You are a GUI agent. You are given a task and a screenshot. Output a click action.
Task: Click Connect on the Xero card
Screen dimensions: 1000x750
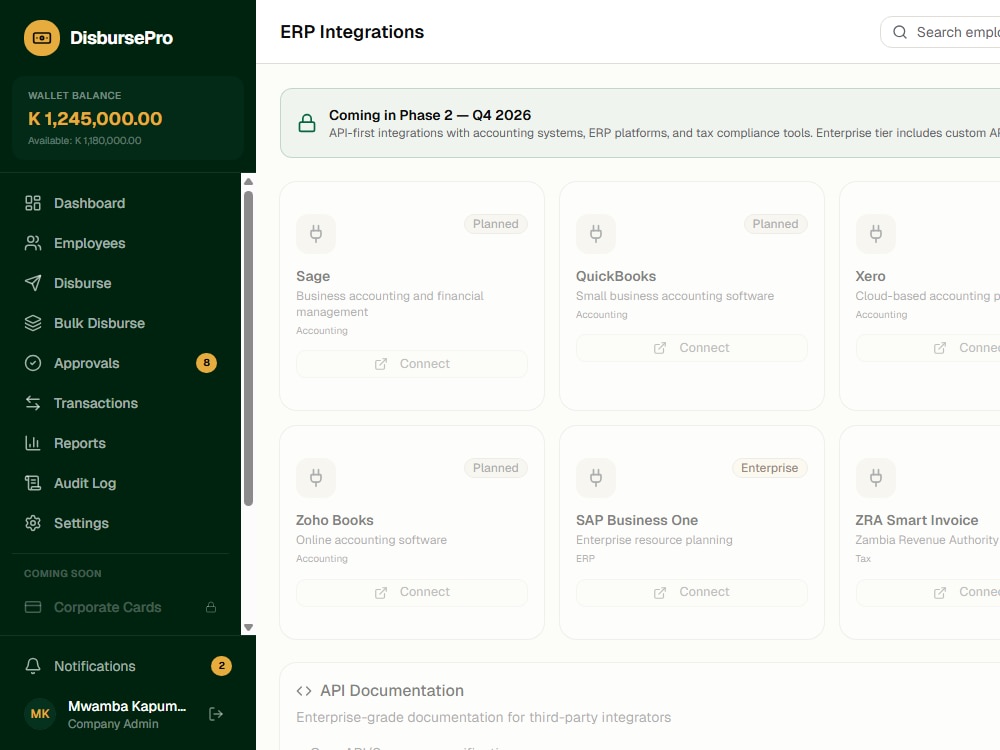(x=929, y=348)
